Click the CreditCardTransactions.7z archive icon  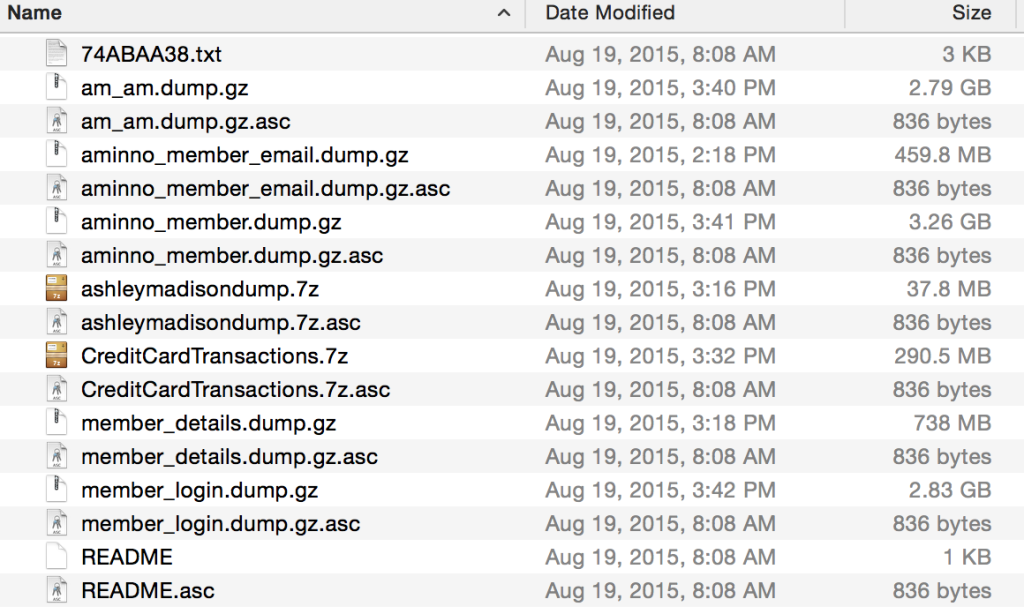pos(56,356)
